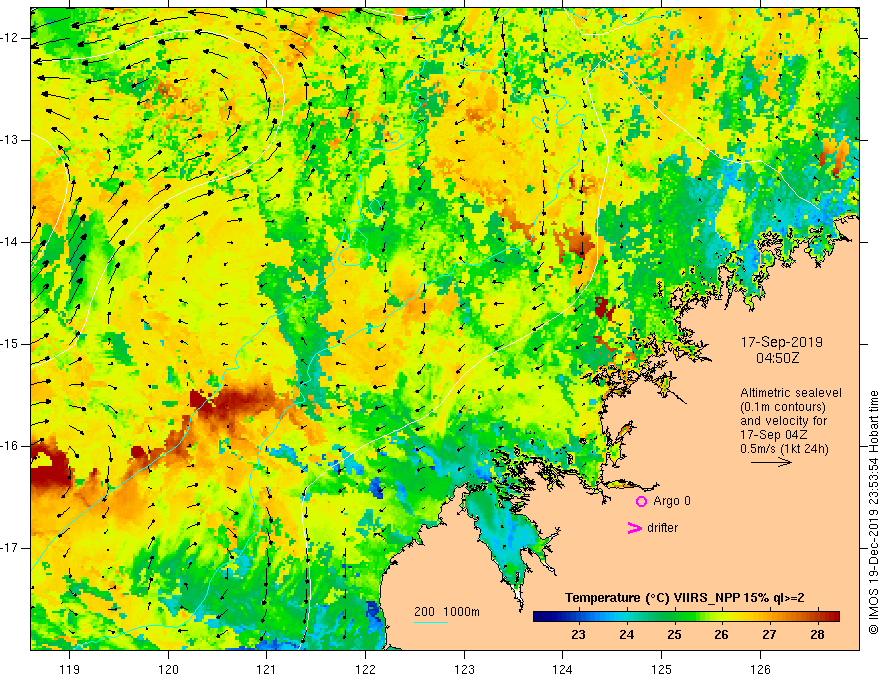Click the colorbar label 25
880x680 pixels.
[674, 635]
